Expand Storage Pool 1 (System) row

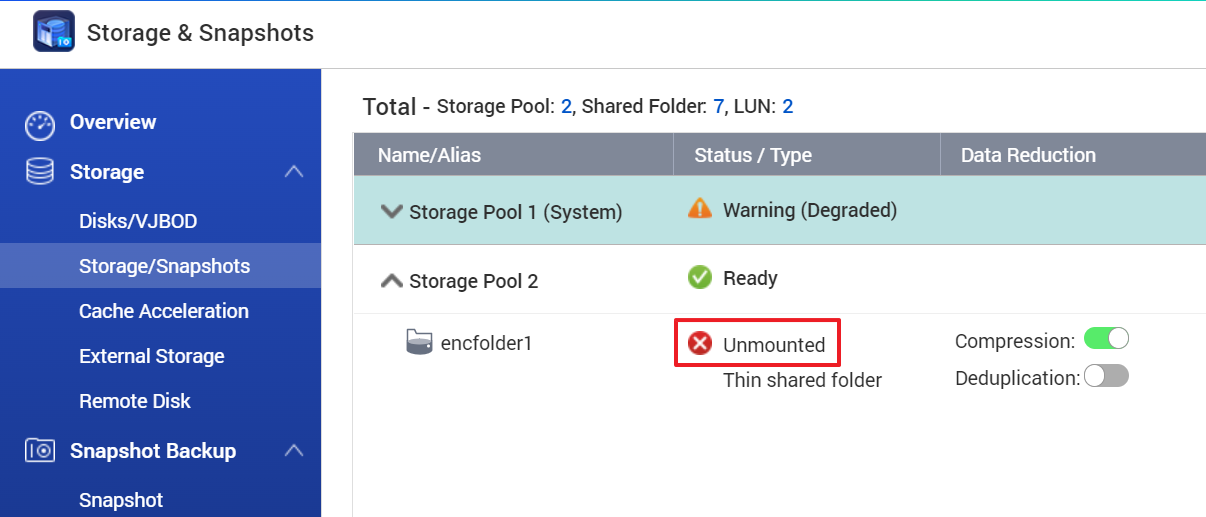tap(391, 212)
